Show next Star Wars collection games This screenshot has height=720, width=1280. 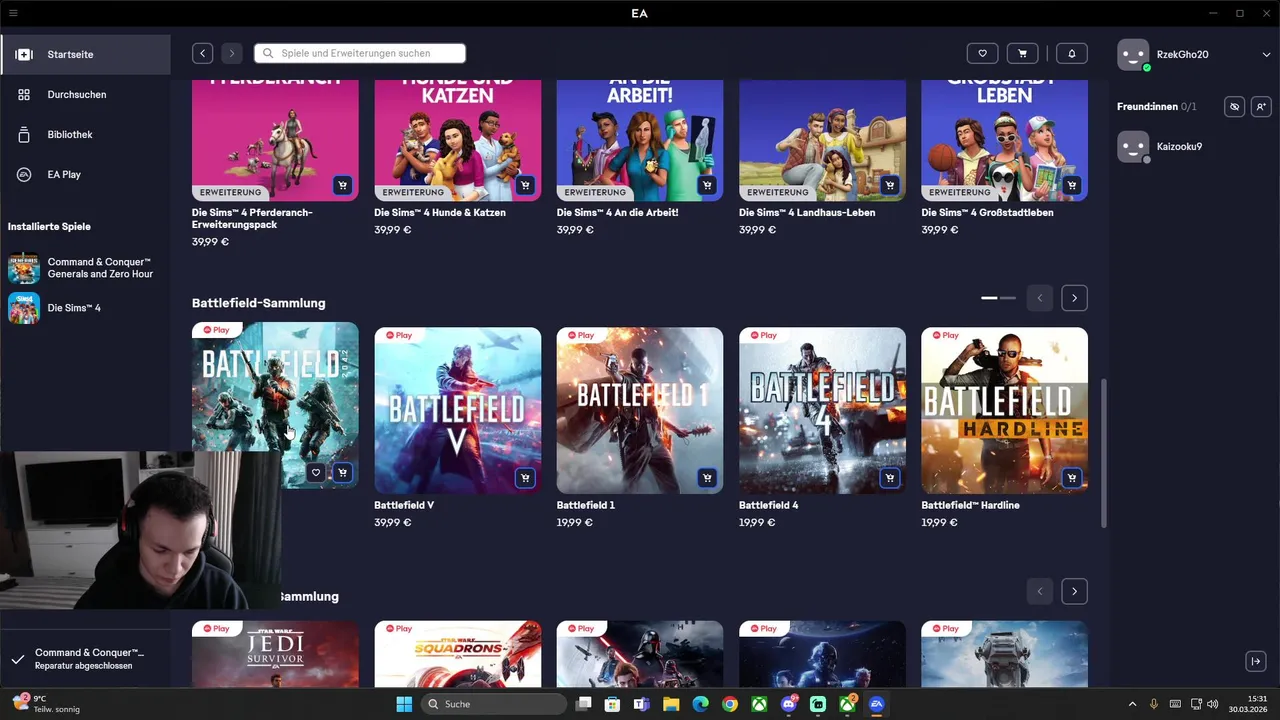[1074, 591]
